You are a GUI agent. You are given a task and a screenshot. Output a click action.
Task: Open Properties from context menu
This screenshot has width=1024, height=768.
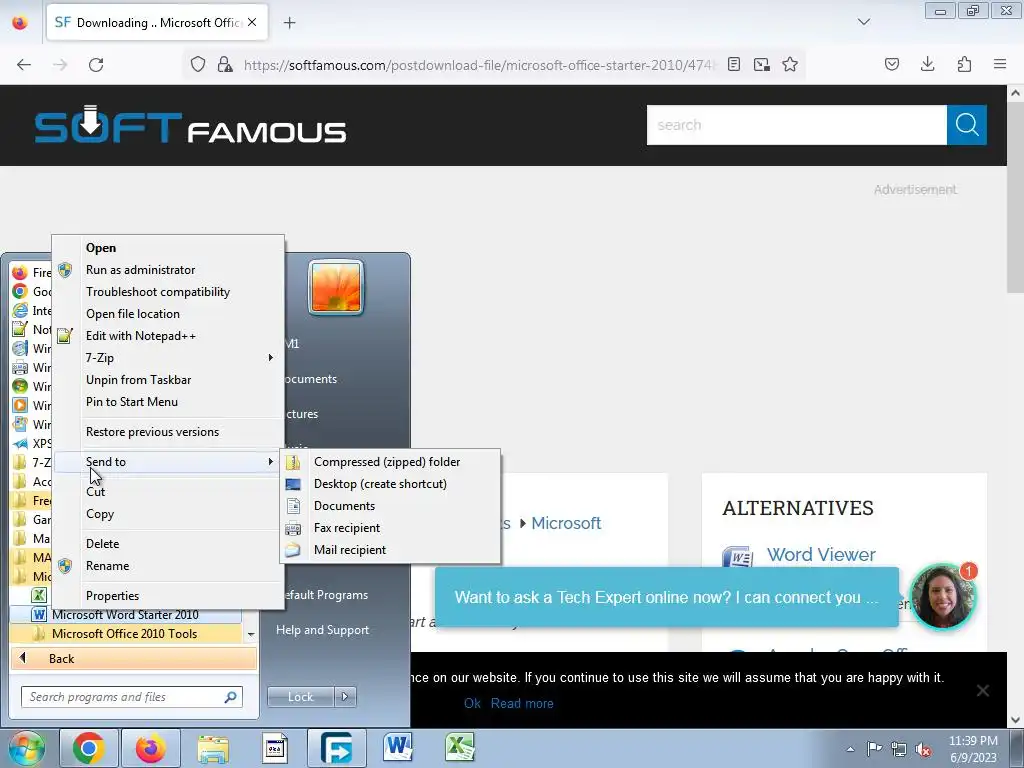click(168, 596)
